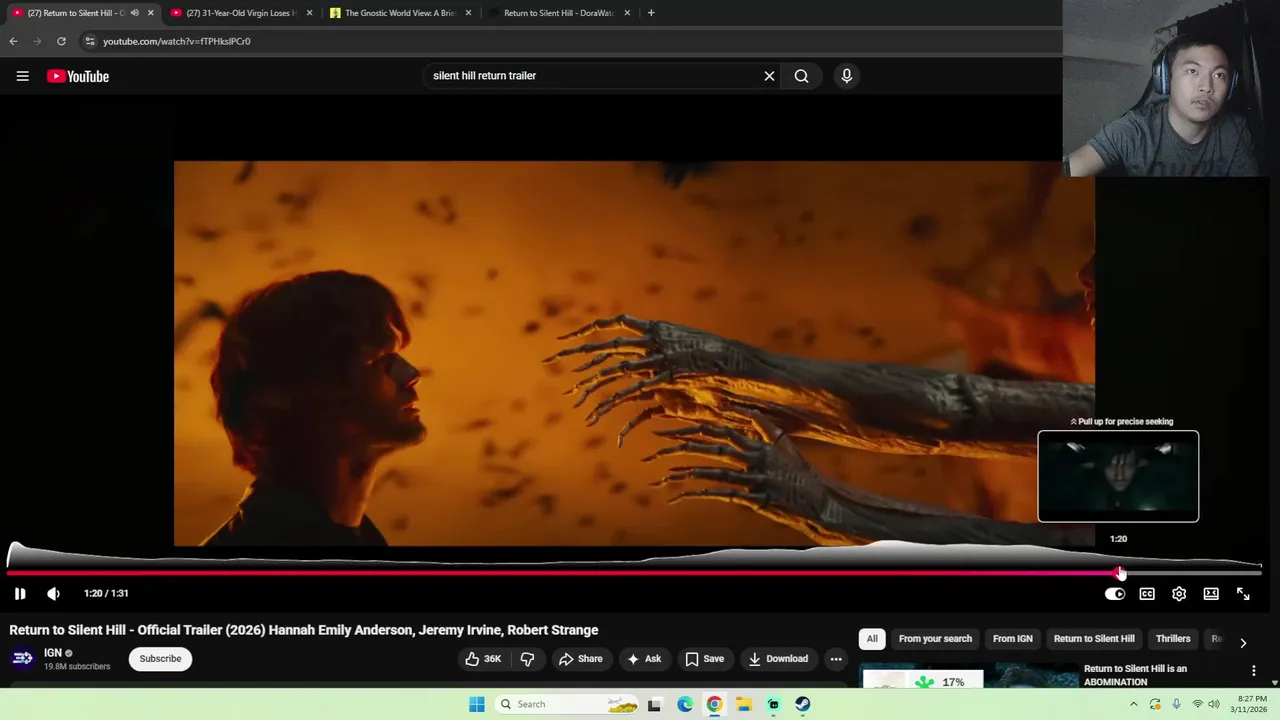Go back in browser history
1280x720 pixels.
coord(13,41)
